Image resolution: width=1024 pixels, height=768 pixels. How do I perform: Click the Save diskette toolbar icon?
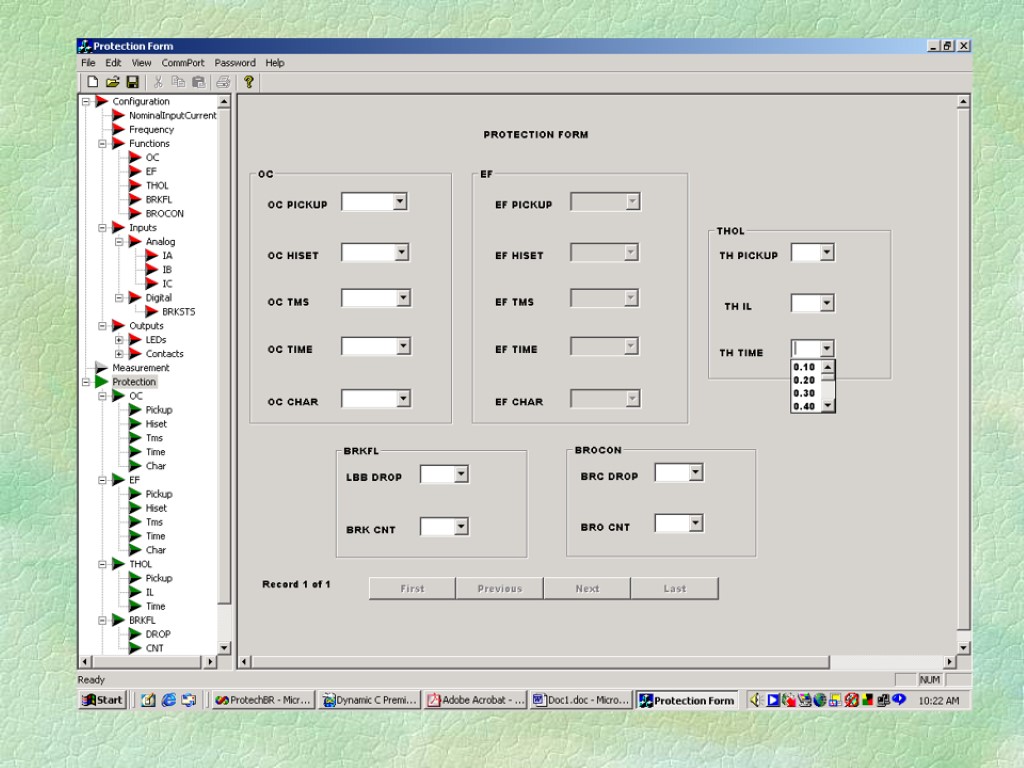pyautogui.click(x=132, y=82)
